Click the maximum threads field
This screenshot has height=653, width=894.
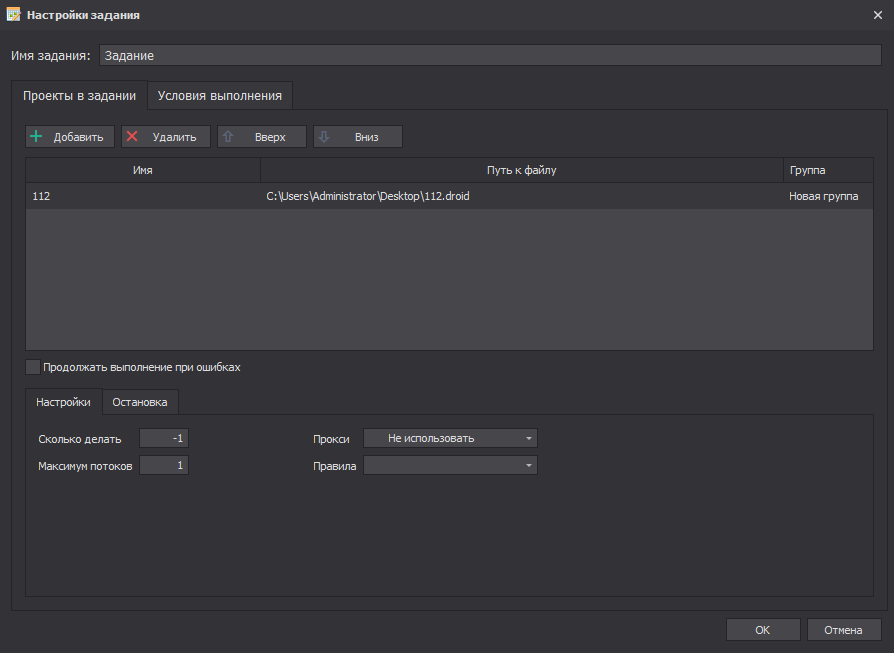[164, 466]
